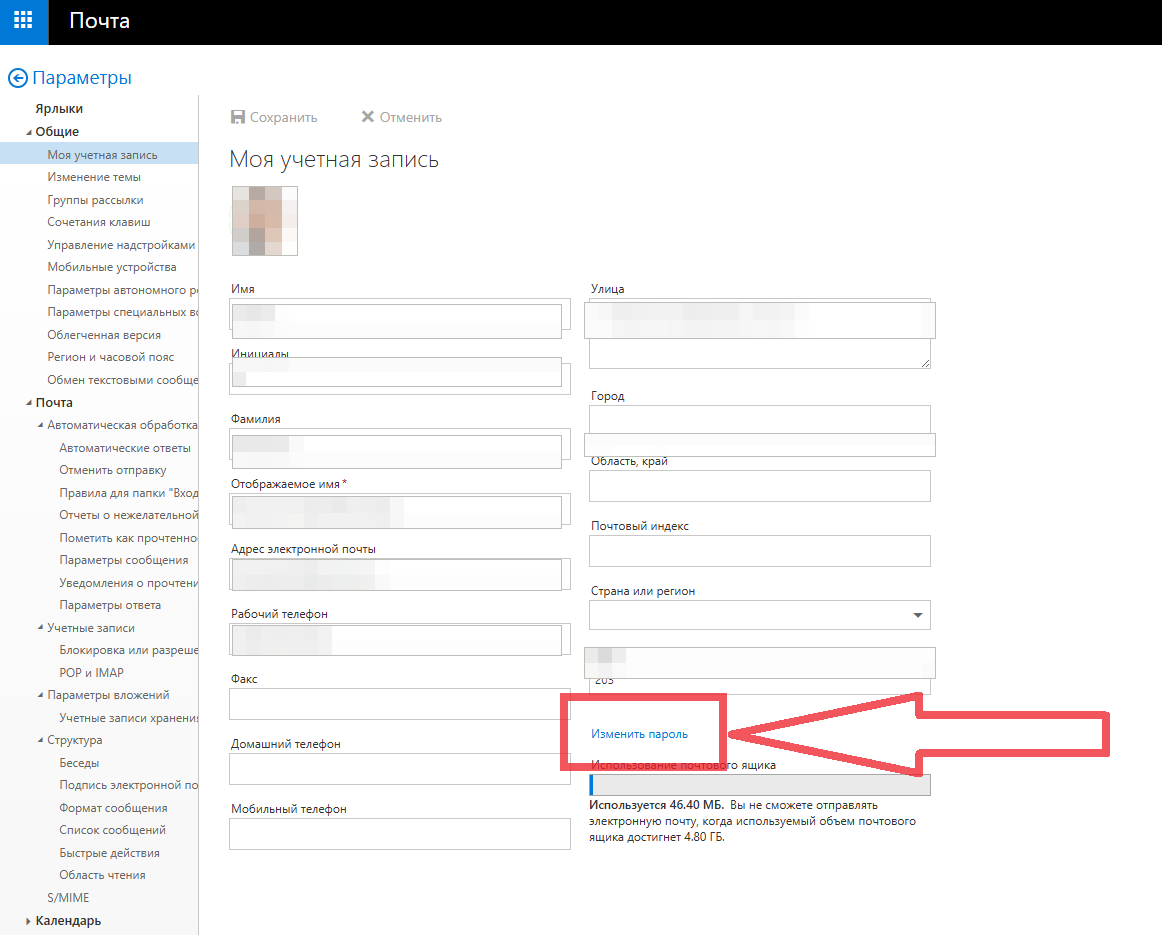Open Беседы settings
The width and height of the screenshot is (1162, 935).
(x=79, y=763)
